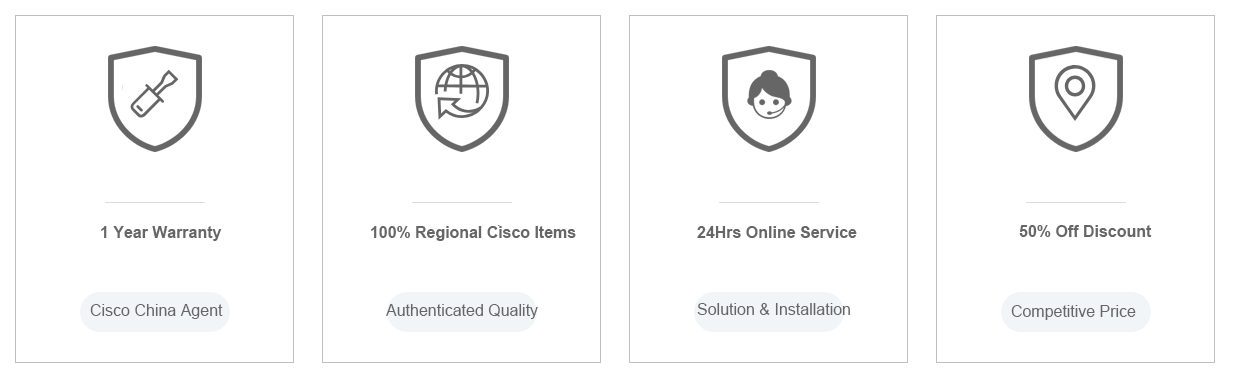The image size is (1234, 381).
Task: Click the 50% Off Discount heading
Action: (x=1085, y=231)
